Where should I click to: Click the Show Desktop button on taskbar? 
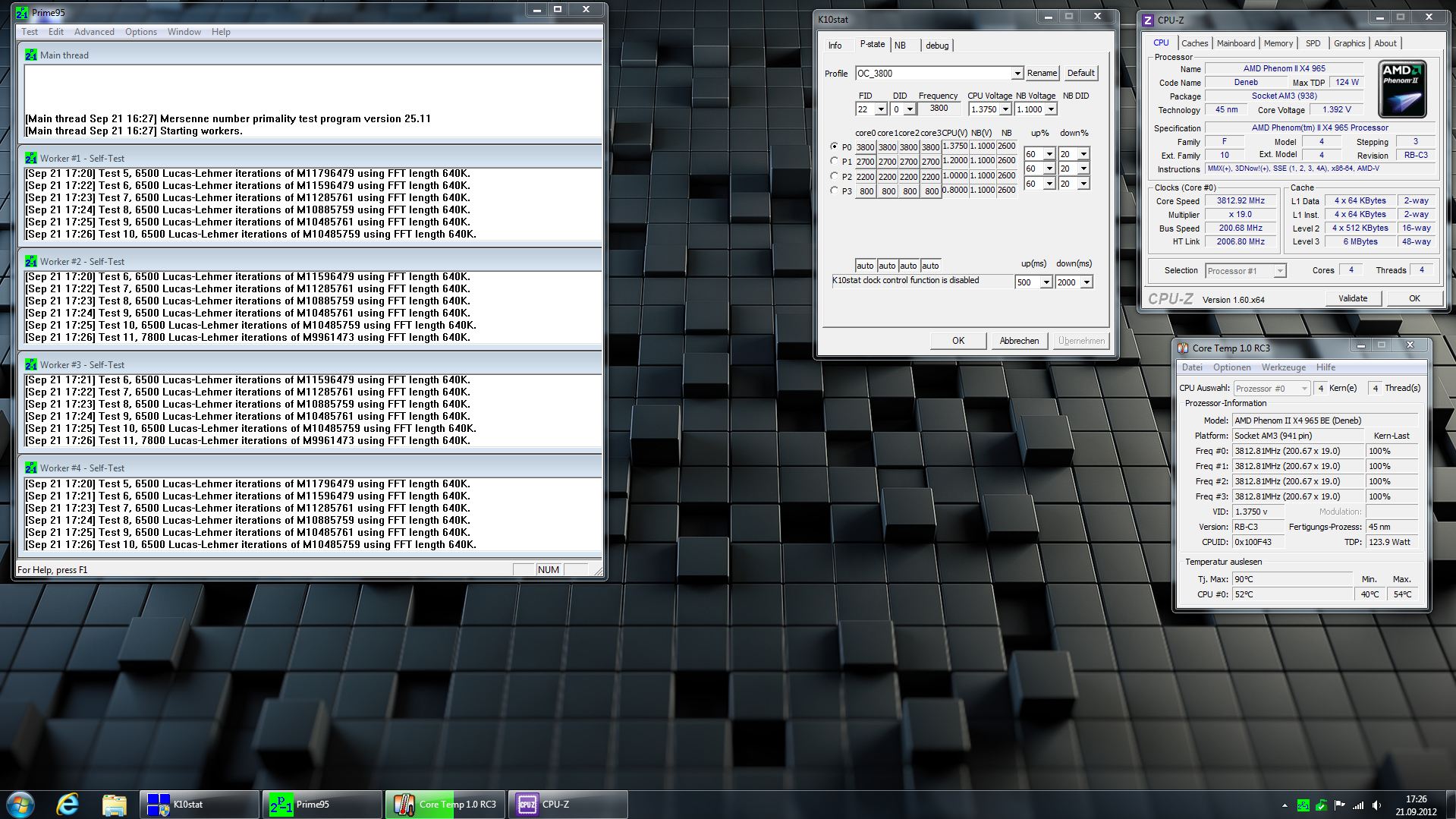[x=1450, y=805]
